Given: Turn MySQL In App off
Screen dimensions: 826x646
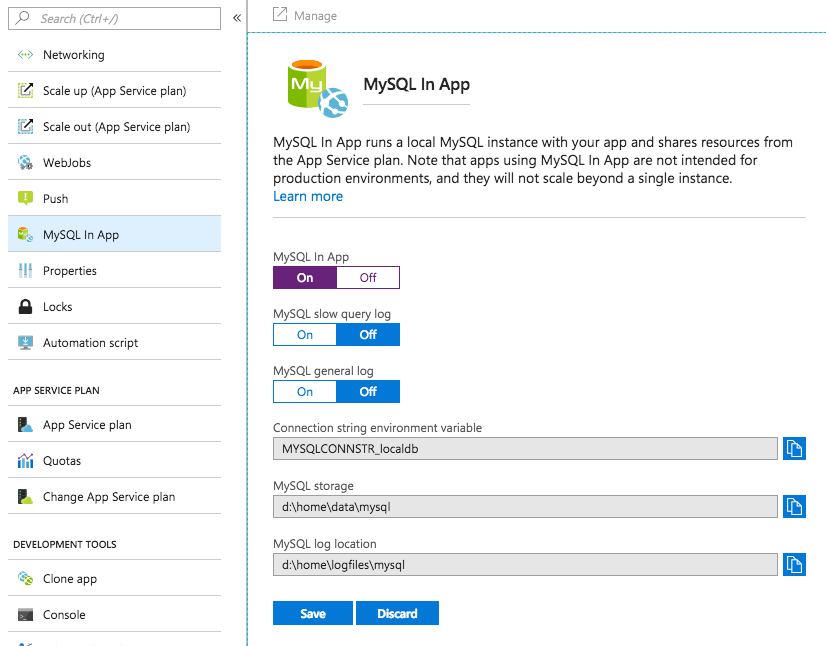Looking at the screenshot, I should click(368, 278).
